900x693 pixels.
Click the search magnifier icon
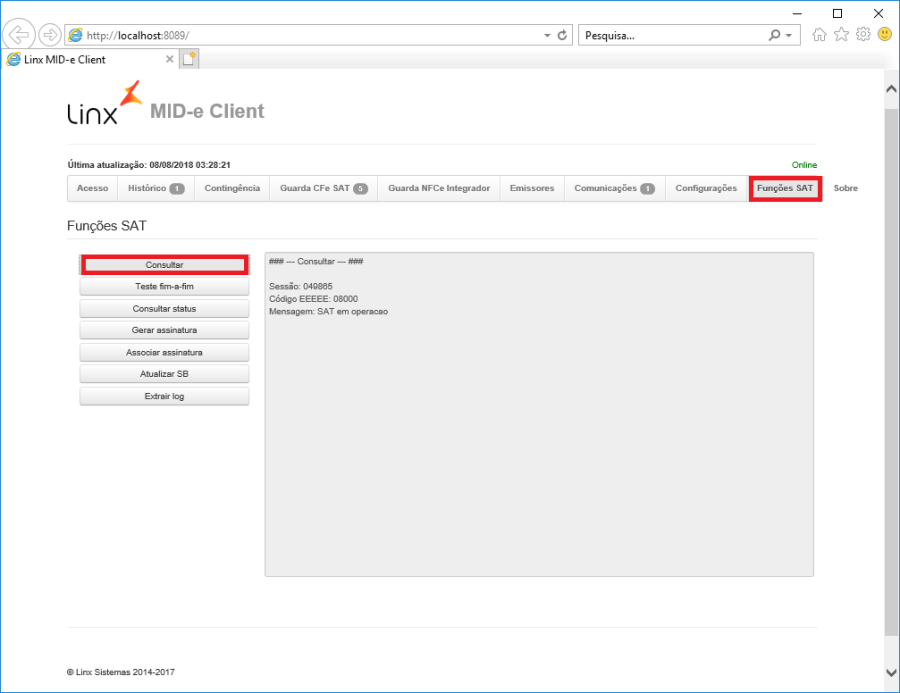pos(775,35)
